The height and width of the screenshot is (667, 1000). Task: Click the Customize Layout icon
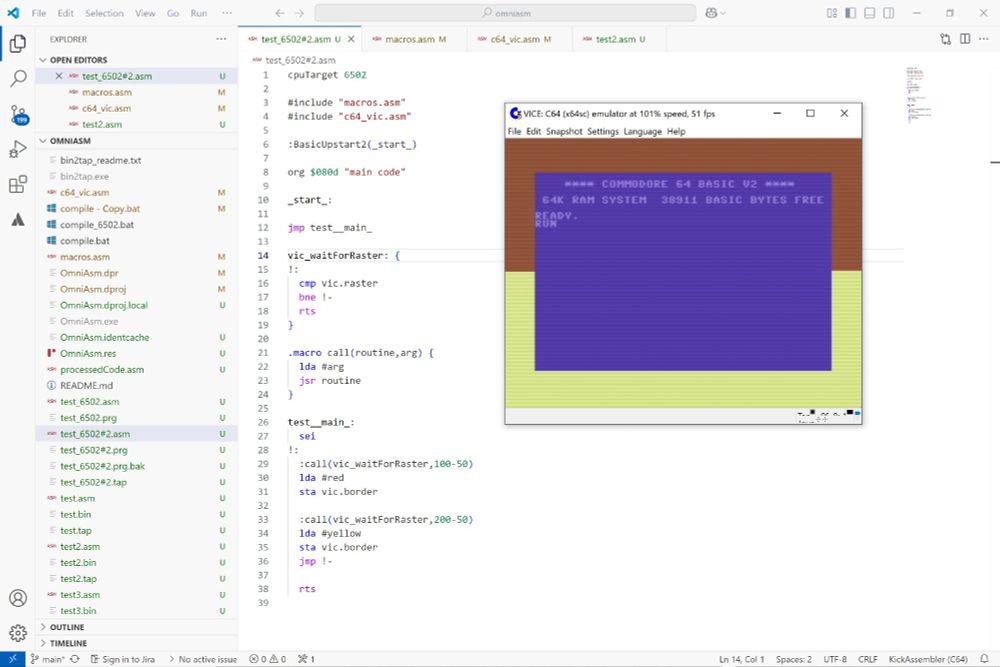(832, 13)
